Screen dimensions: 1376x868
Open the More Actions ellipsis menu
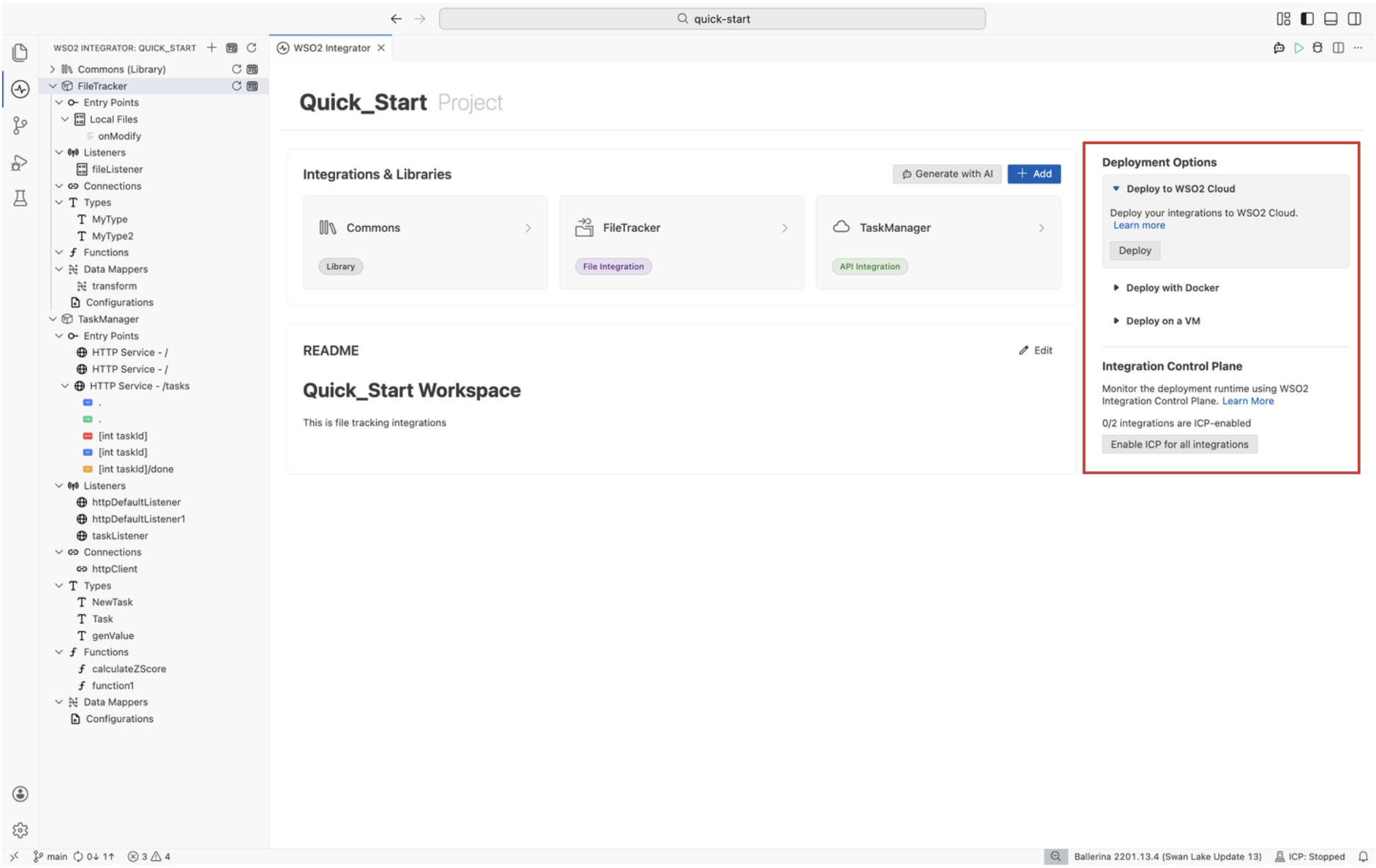click(x=1358, y=48)
